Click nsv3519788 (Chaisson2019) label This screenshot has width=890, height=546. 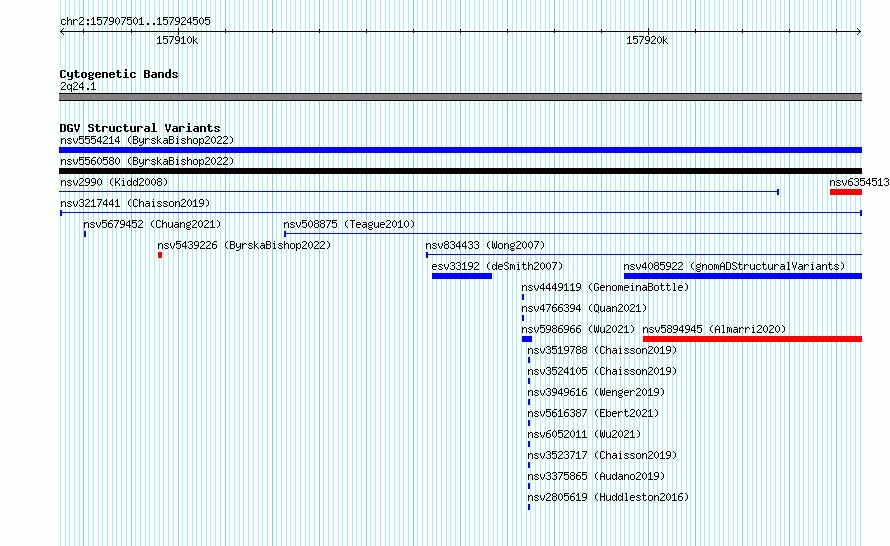point(602,350)
